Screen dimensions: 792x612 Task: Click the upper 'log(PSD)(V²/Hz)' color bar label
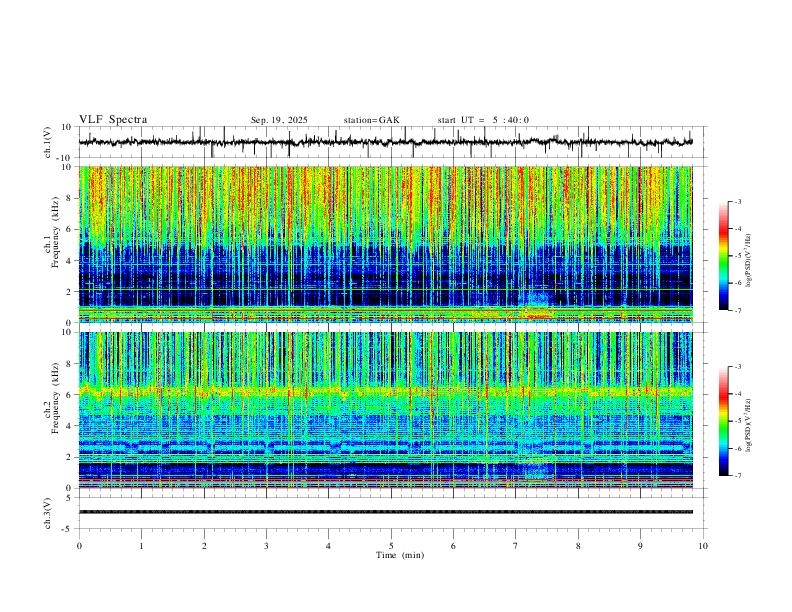[x=749, y=260]
